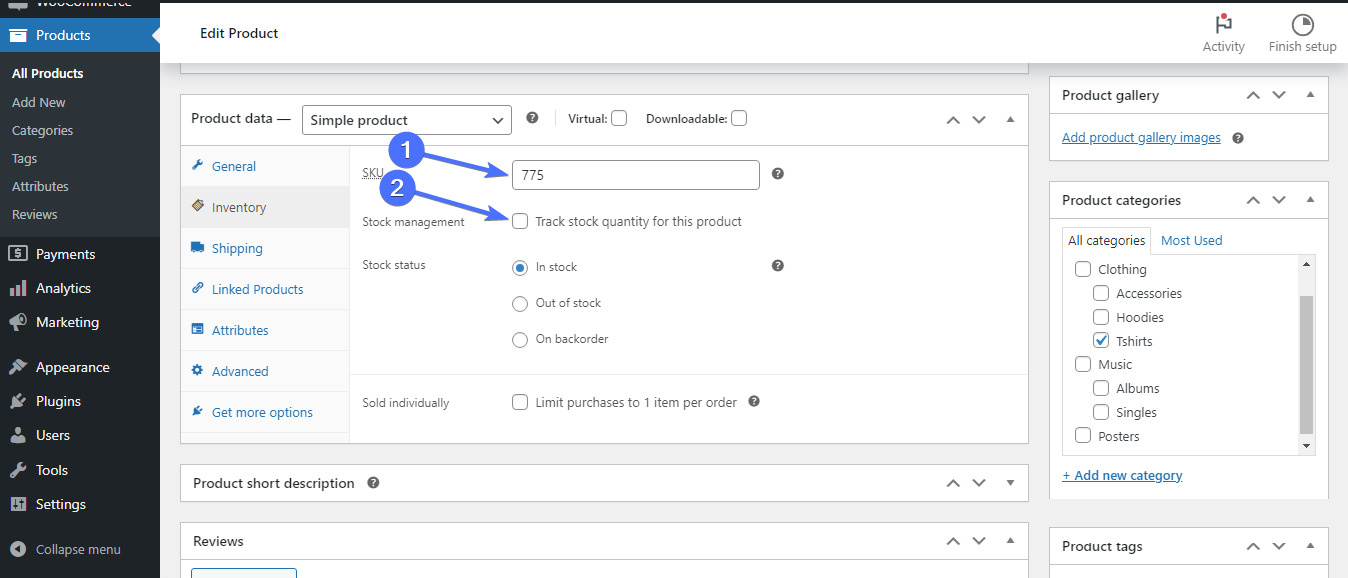Click the Activity flag icon
Viewport: 1348px width, 578px height.
1223,25
